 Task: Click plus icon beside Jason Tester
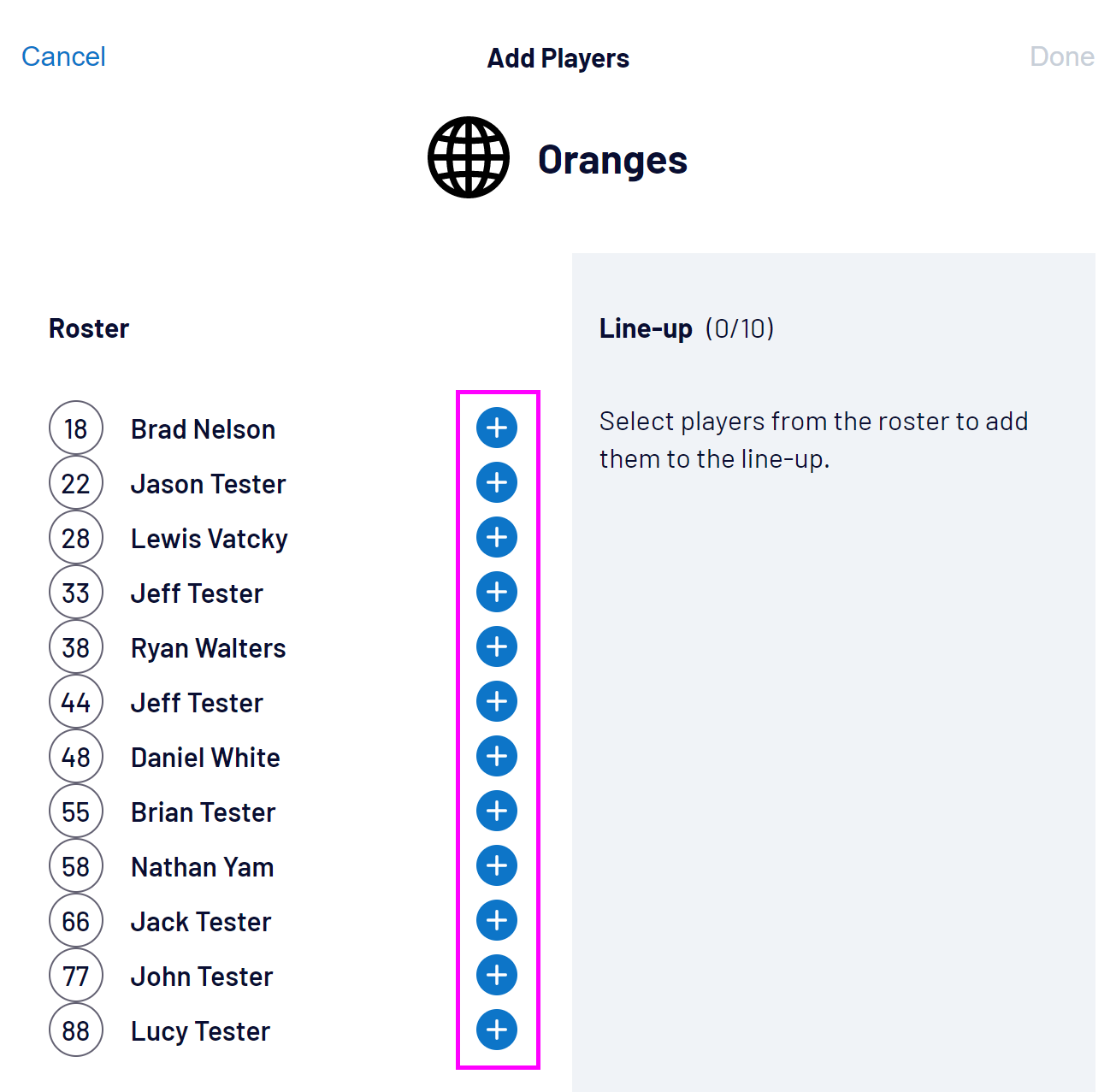[497, 482]
